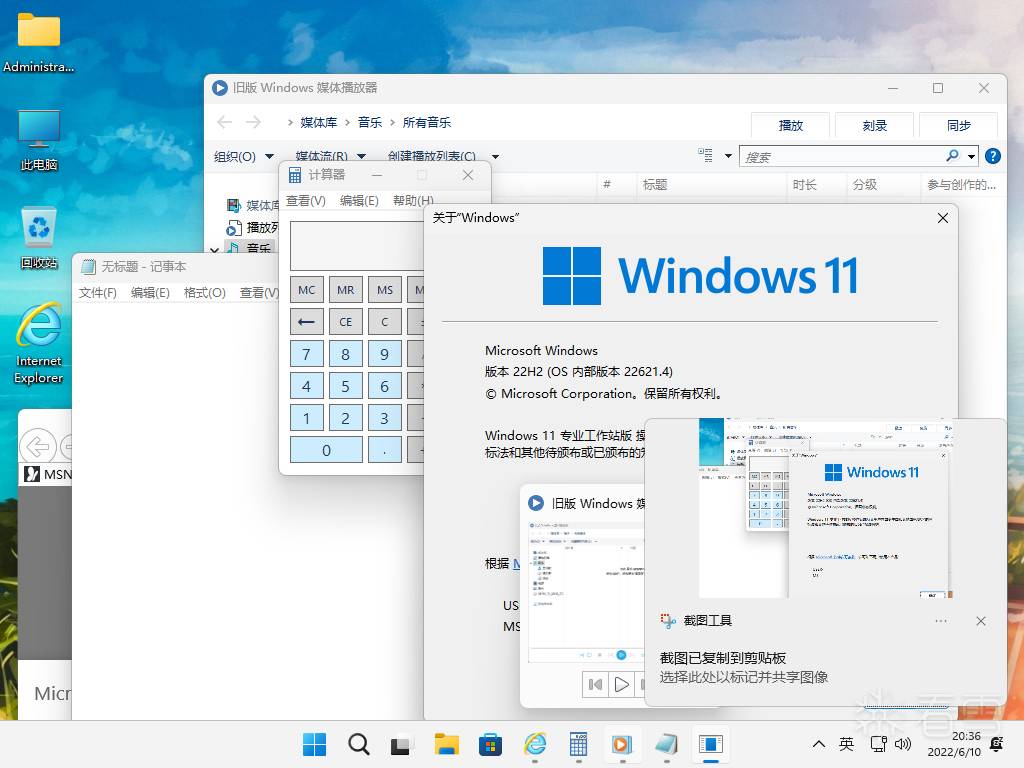This screenshot has height=768, width=1024.
Task: Sort by the Title column header
Action: pos(712,185)
